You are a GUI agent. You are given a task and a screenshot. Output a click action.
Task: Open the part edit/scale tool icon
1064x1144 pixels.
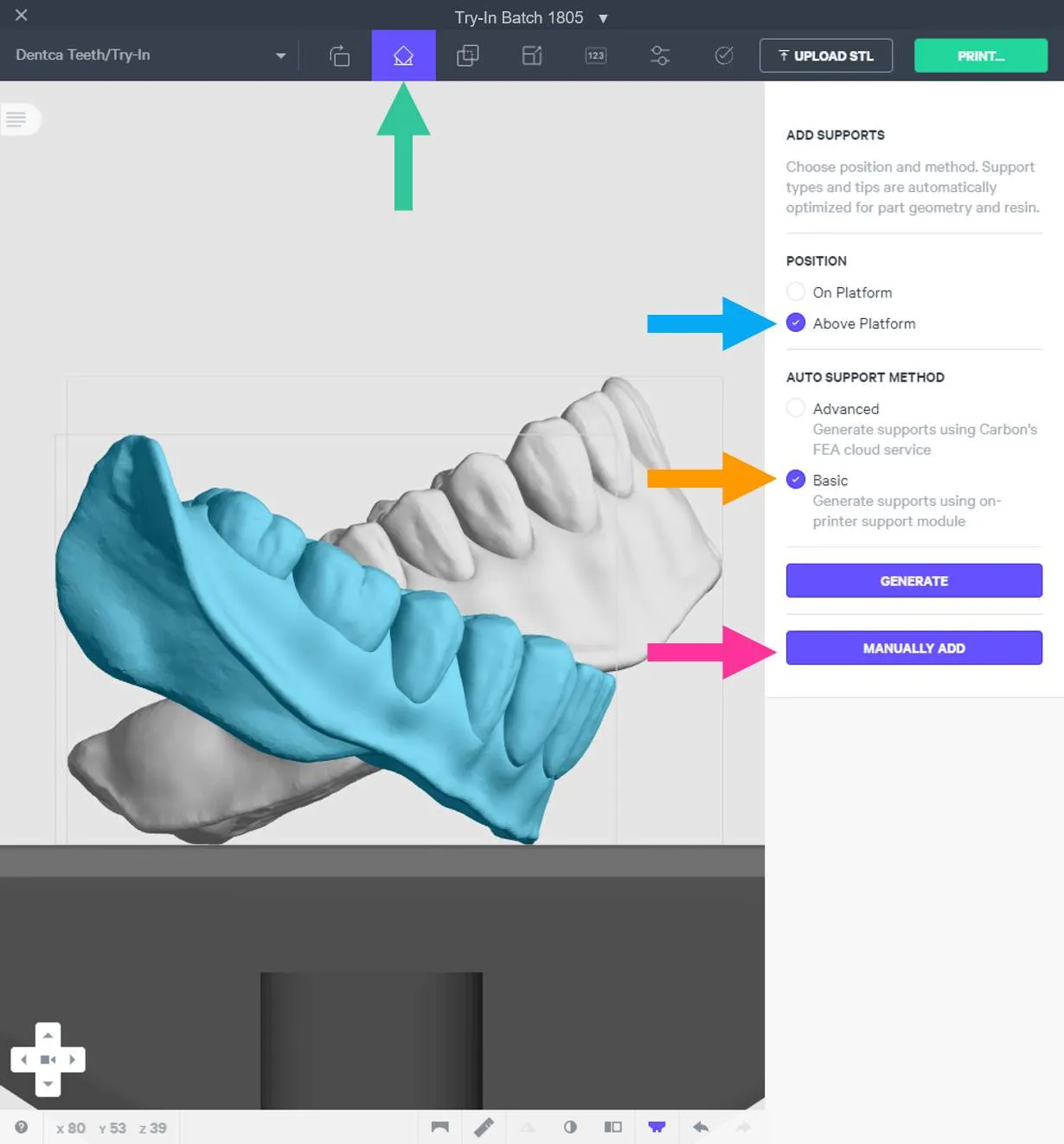(x=532, y=56)
